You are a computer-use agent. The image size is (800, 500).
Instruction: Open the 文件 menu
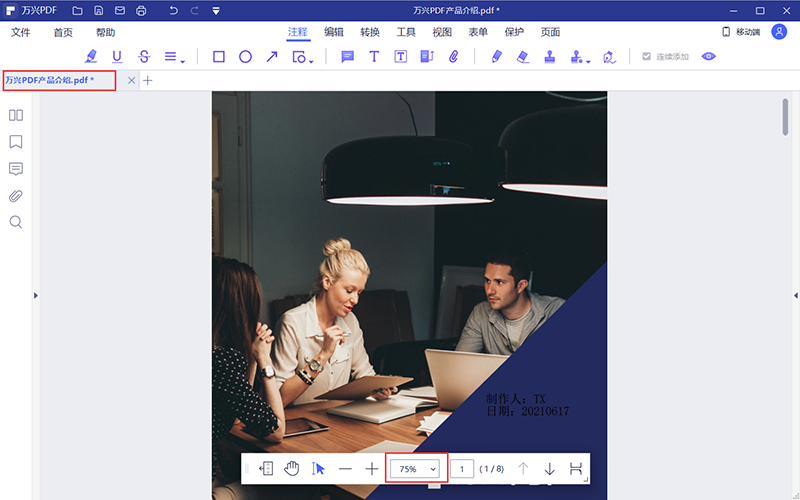(21, 32)
